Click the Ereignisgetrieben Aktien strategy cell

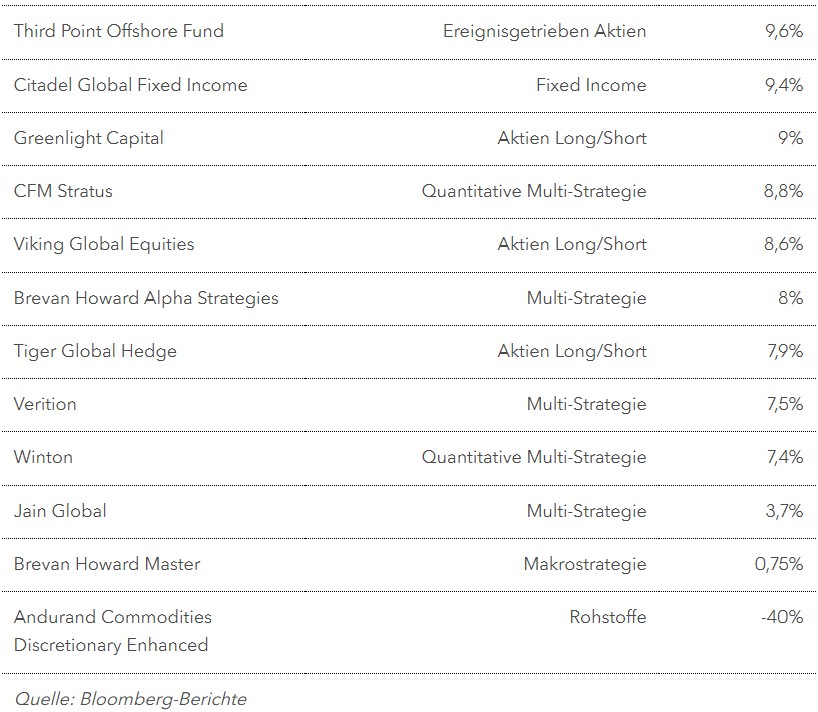544,31
